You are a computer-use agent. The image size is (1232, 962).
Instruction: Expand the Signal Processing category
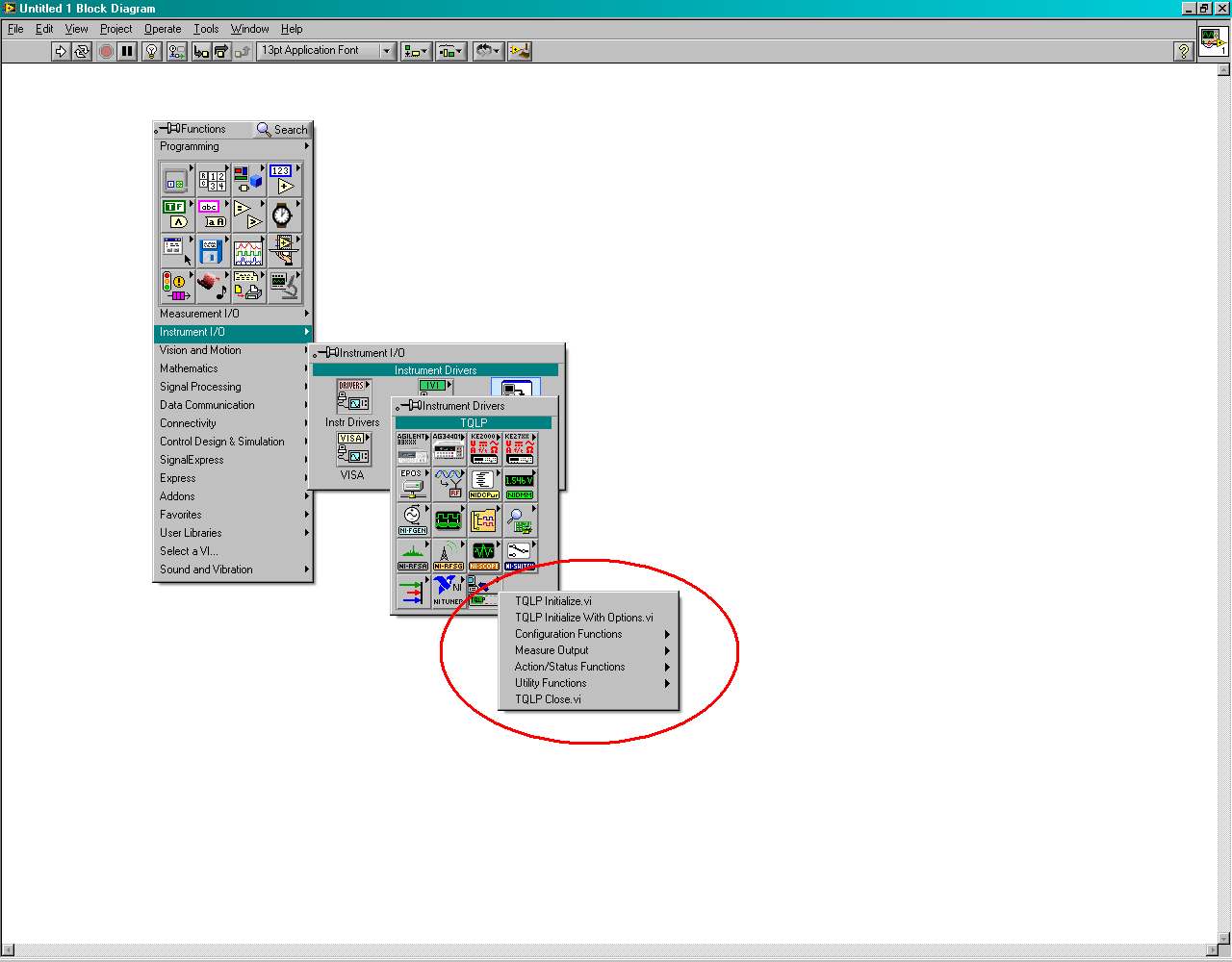pos(233,387)
